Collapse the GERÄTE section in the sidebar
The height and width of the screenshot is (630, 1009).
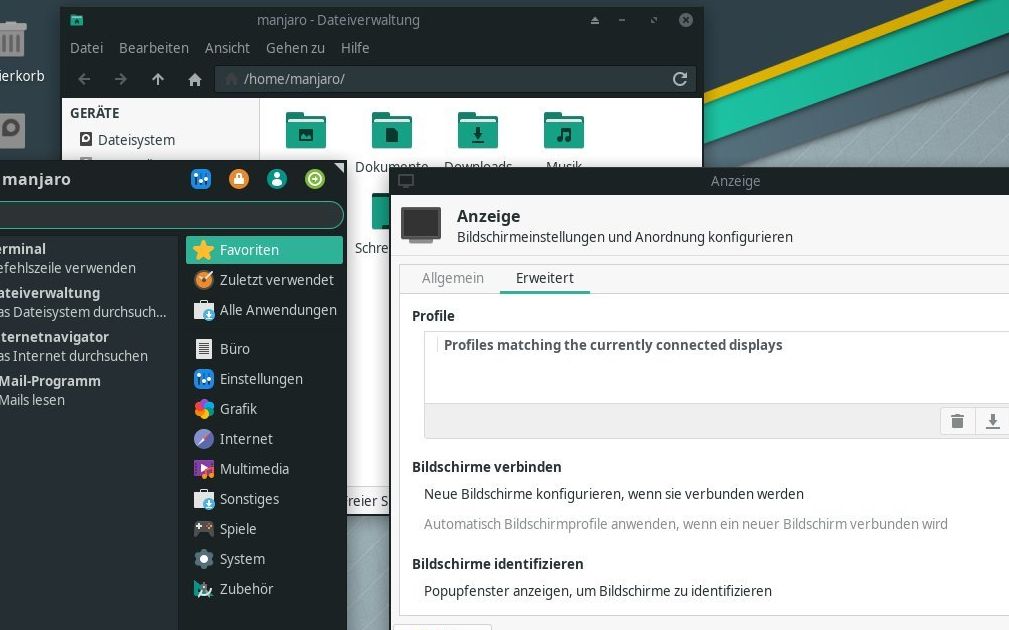(x=93, y=113)
